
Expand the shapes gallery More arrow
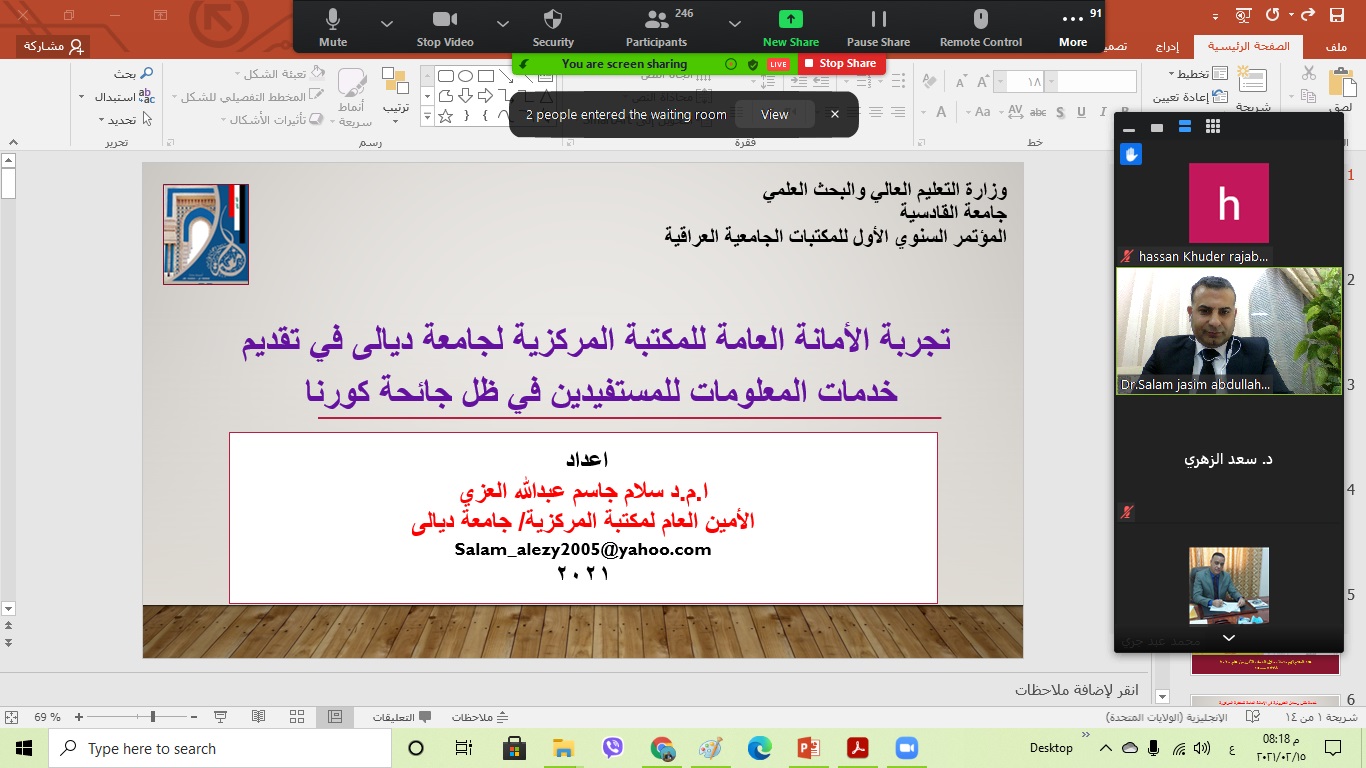point(428,116)
